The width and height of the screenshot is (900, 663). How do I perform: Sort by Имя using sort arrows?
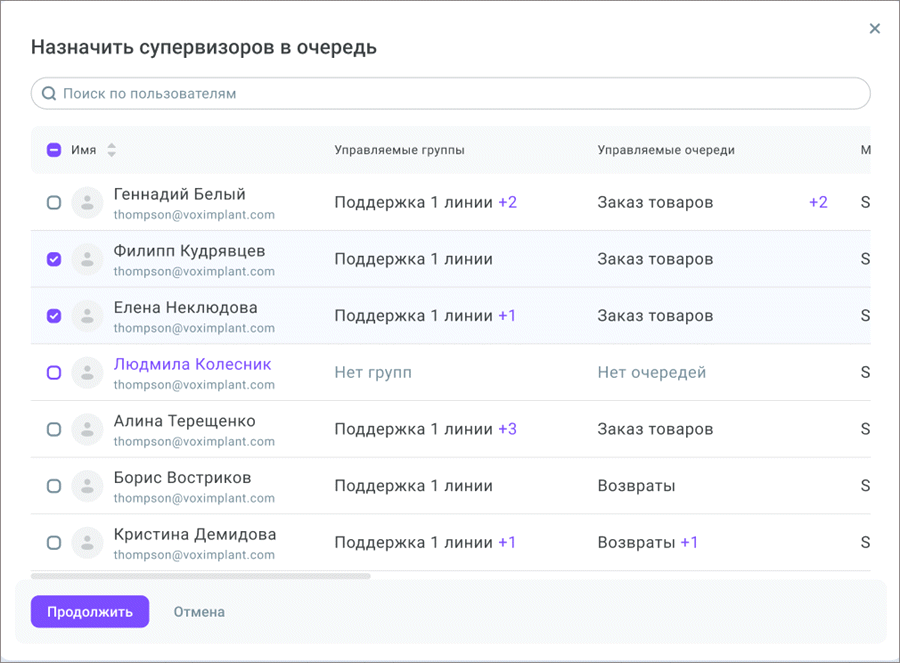pos(111,150)
